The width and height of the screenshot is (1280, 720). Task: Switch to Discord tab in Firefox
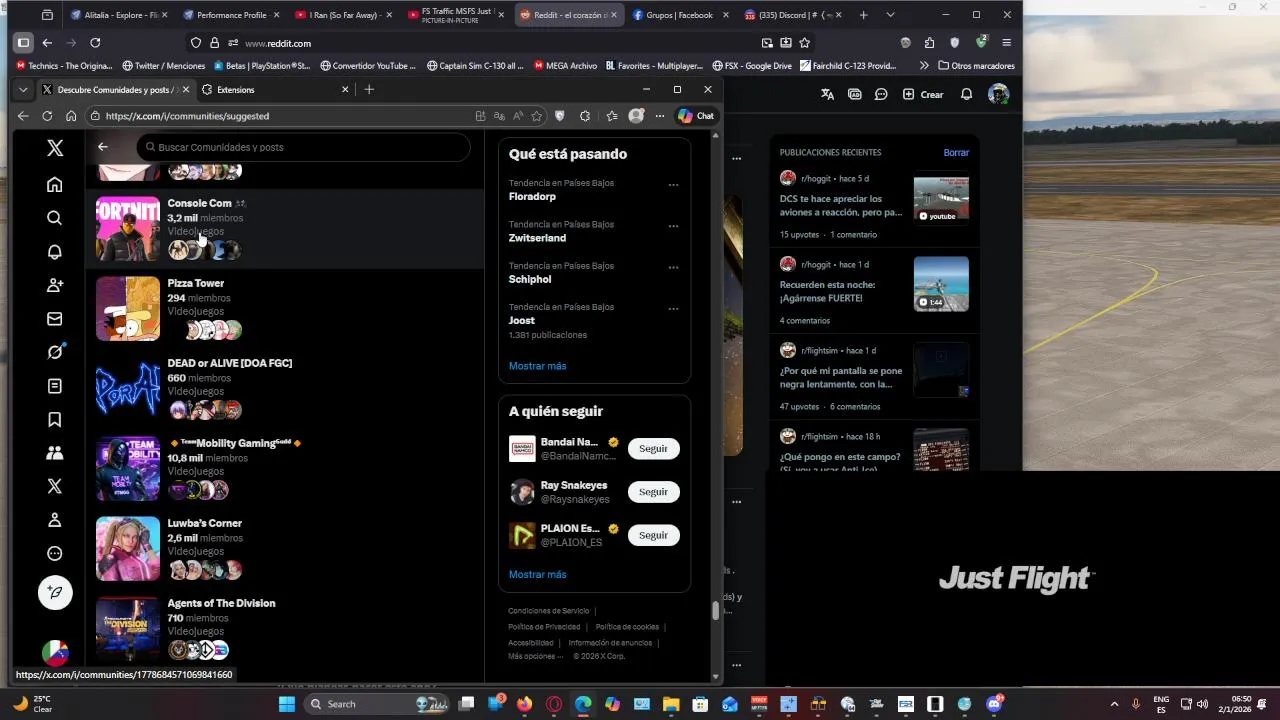[x=792, y=15]
